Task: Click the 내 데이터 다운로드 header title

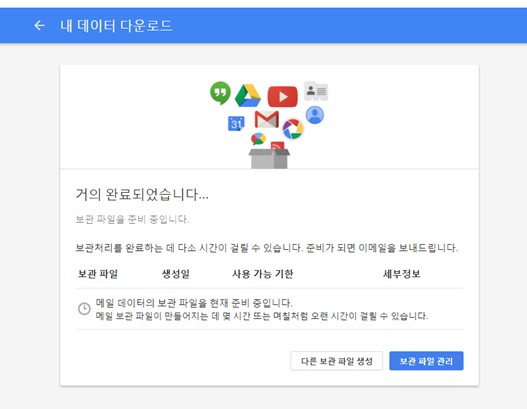Action: click(x=116, y=26)
